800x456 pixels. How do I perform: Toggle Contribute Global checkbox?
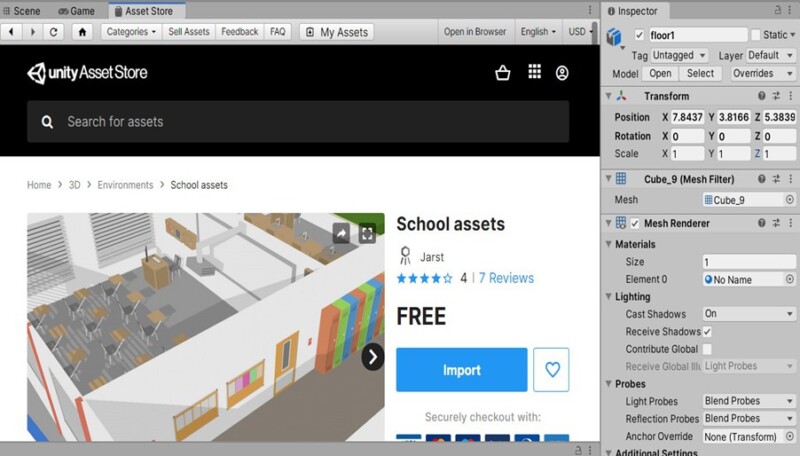coord(707,349)
